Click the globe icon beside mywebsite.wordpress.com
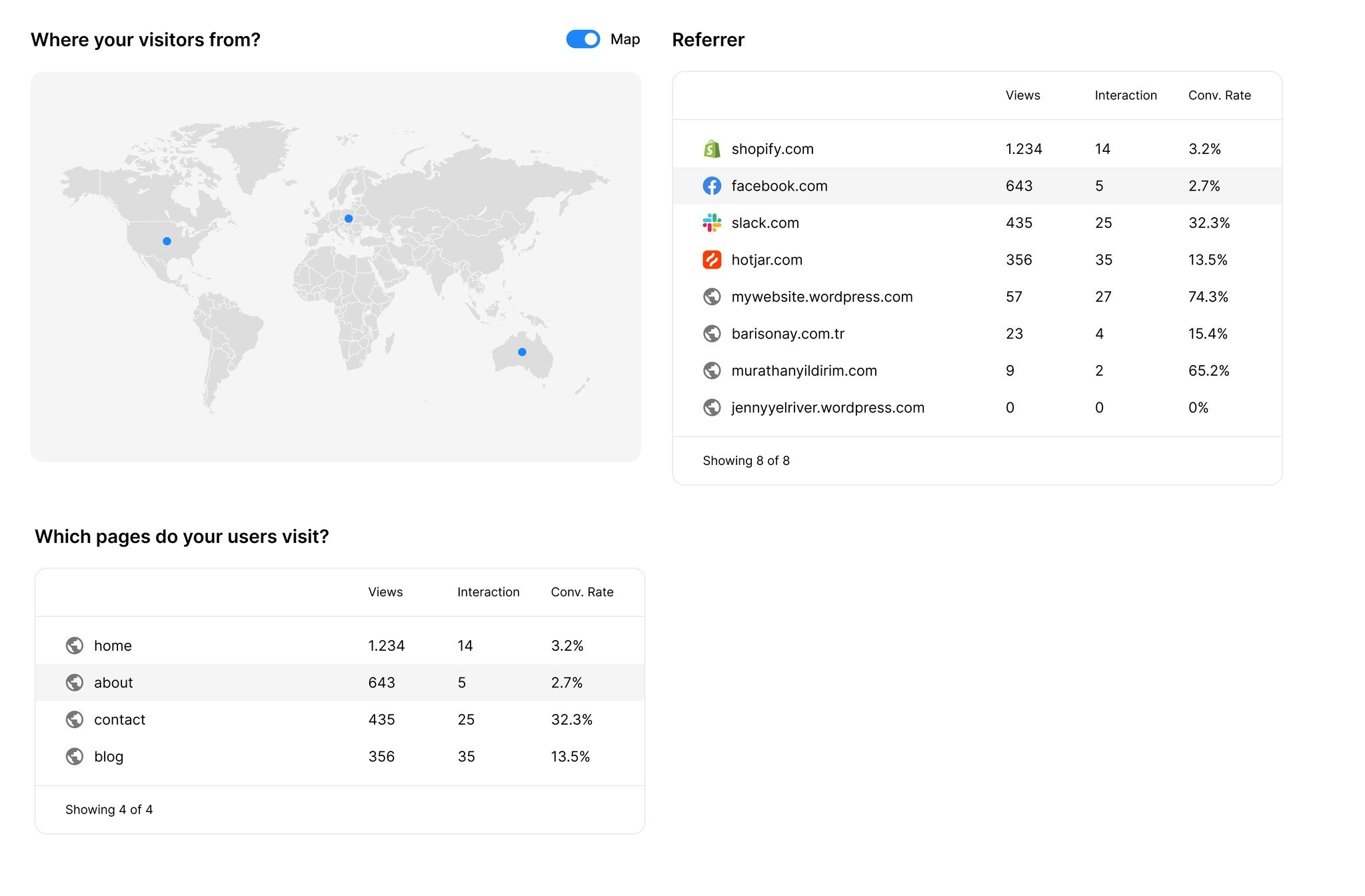Screen dimensions: 1365x896 point(712,296)
